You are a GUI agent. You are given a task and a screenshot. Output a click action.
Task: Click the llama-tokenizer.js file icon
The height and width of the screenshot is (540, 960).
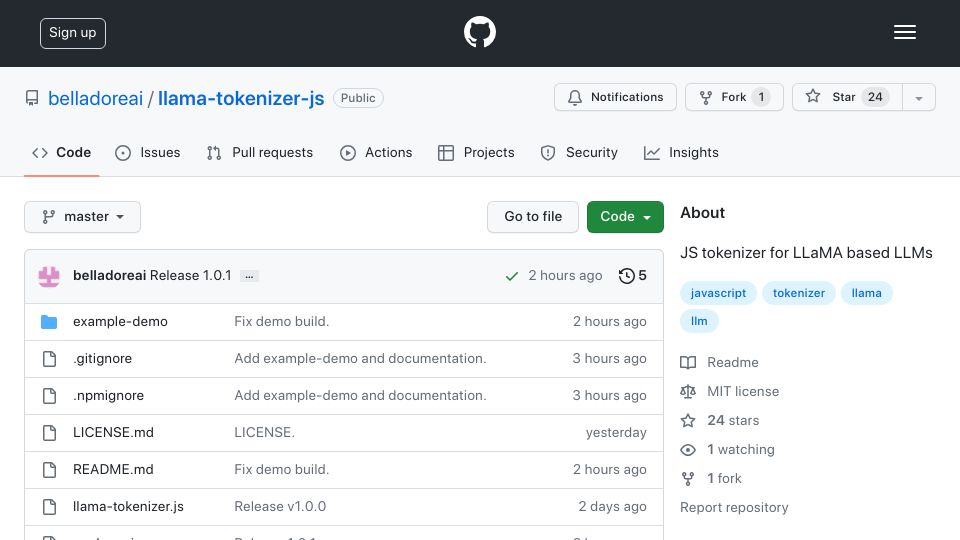click(49, 507)
